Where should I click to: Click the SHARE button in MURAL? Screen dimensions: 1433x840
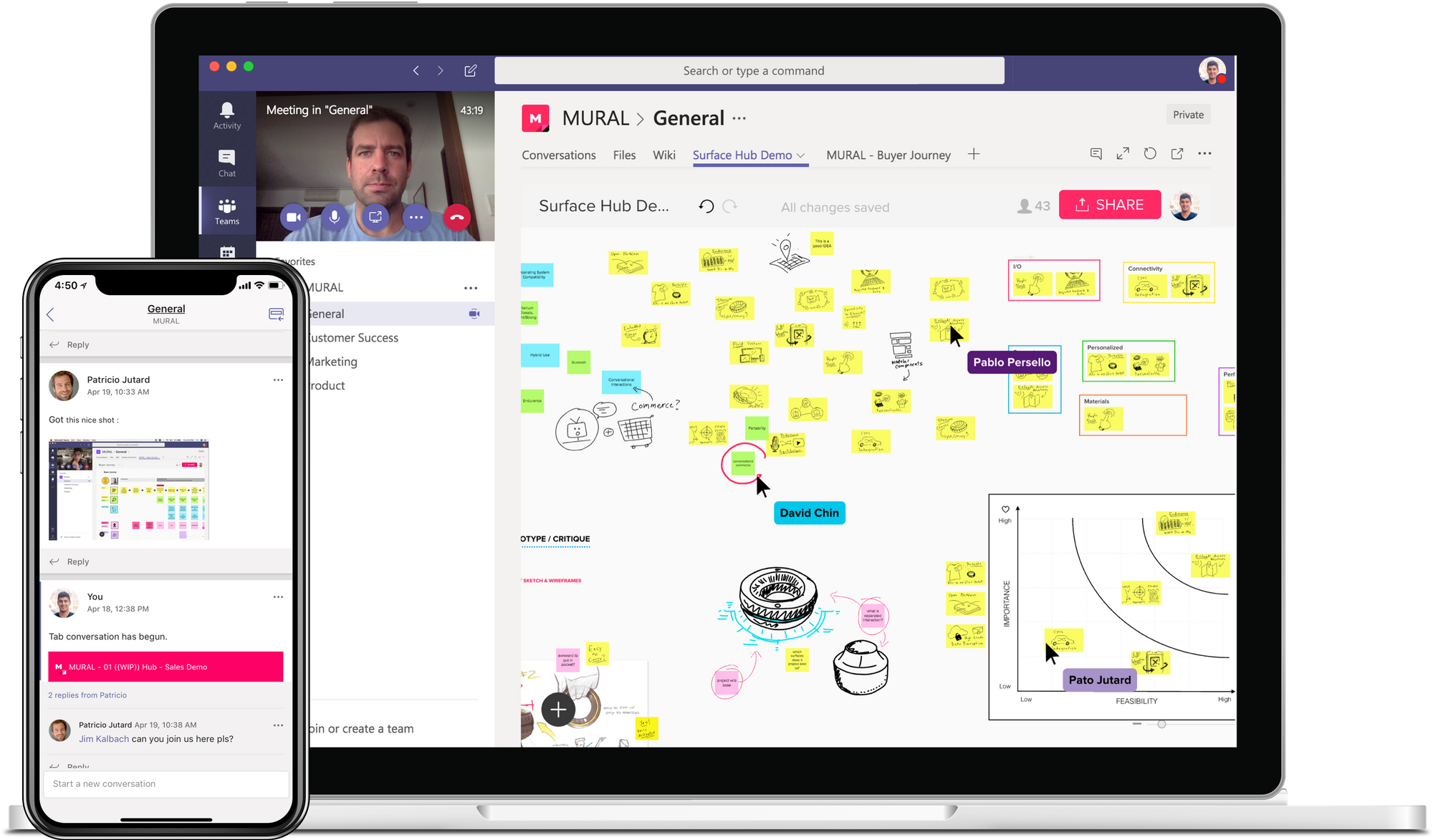(1109, 205)
